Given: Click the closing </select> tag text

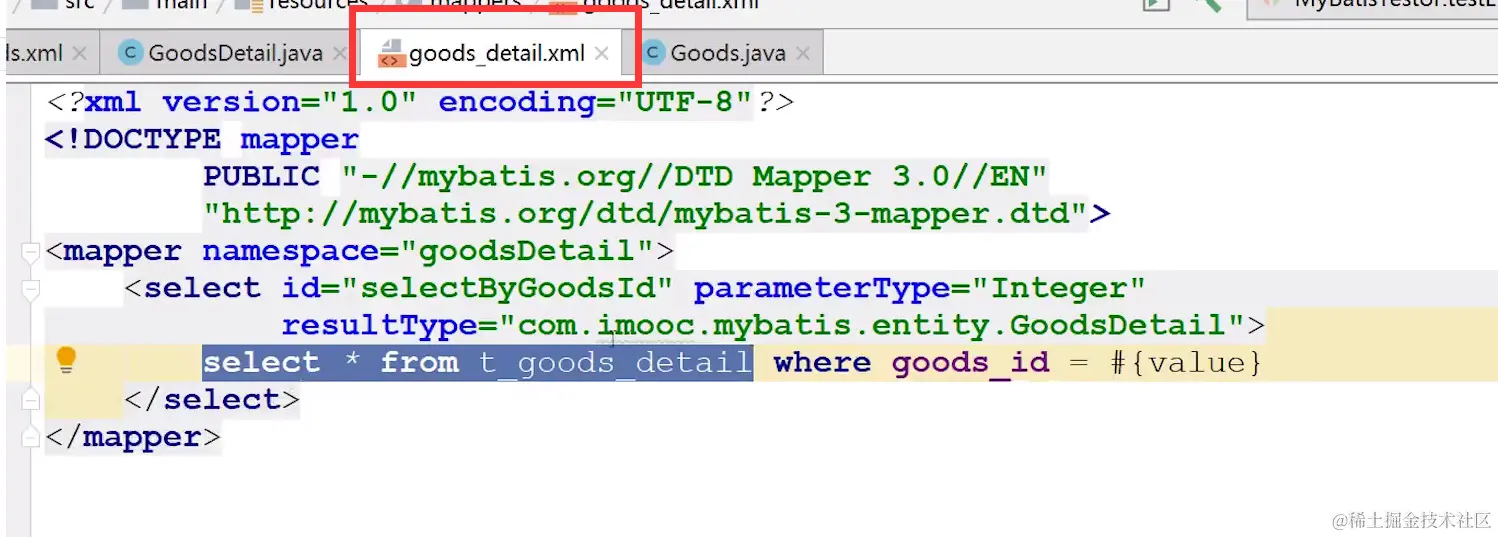Looking at the screenshot, I should click(x=212, y=400).
